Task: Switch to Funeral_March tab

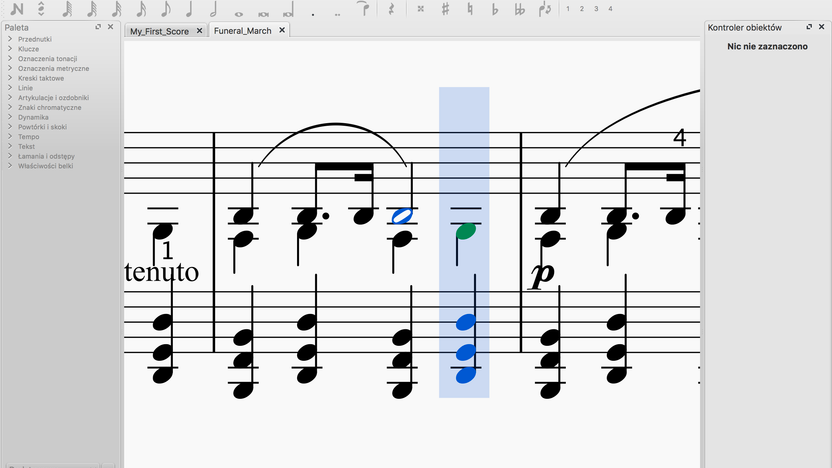Action: pos(242,31)
